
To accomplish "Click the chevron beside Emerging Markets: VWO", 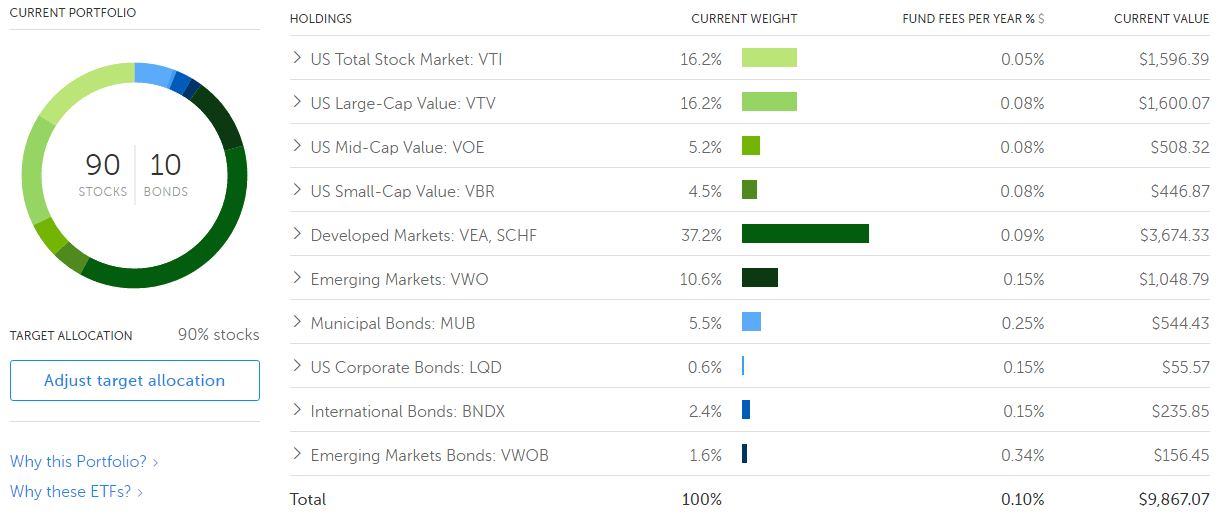I will pos(297,278).
